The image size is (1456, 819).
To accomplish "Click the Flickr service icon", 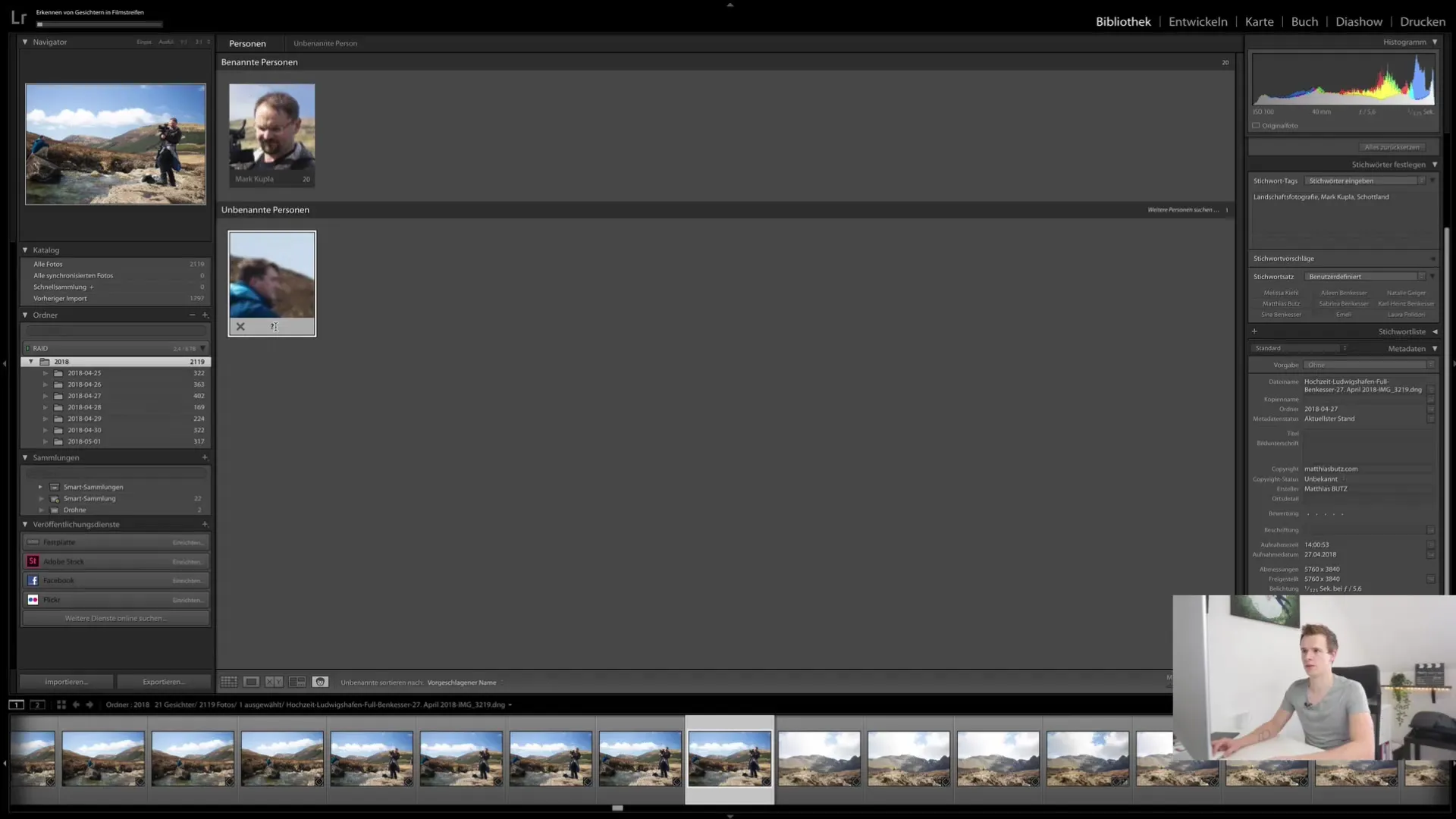I will 33,600.
